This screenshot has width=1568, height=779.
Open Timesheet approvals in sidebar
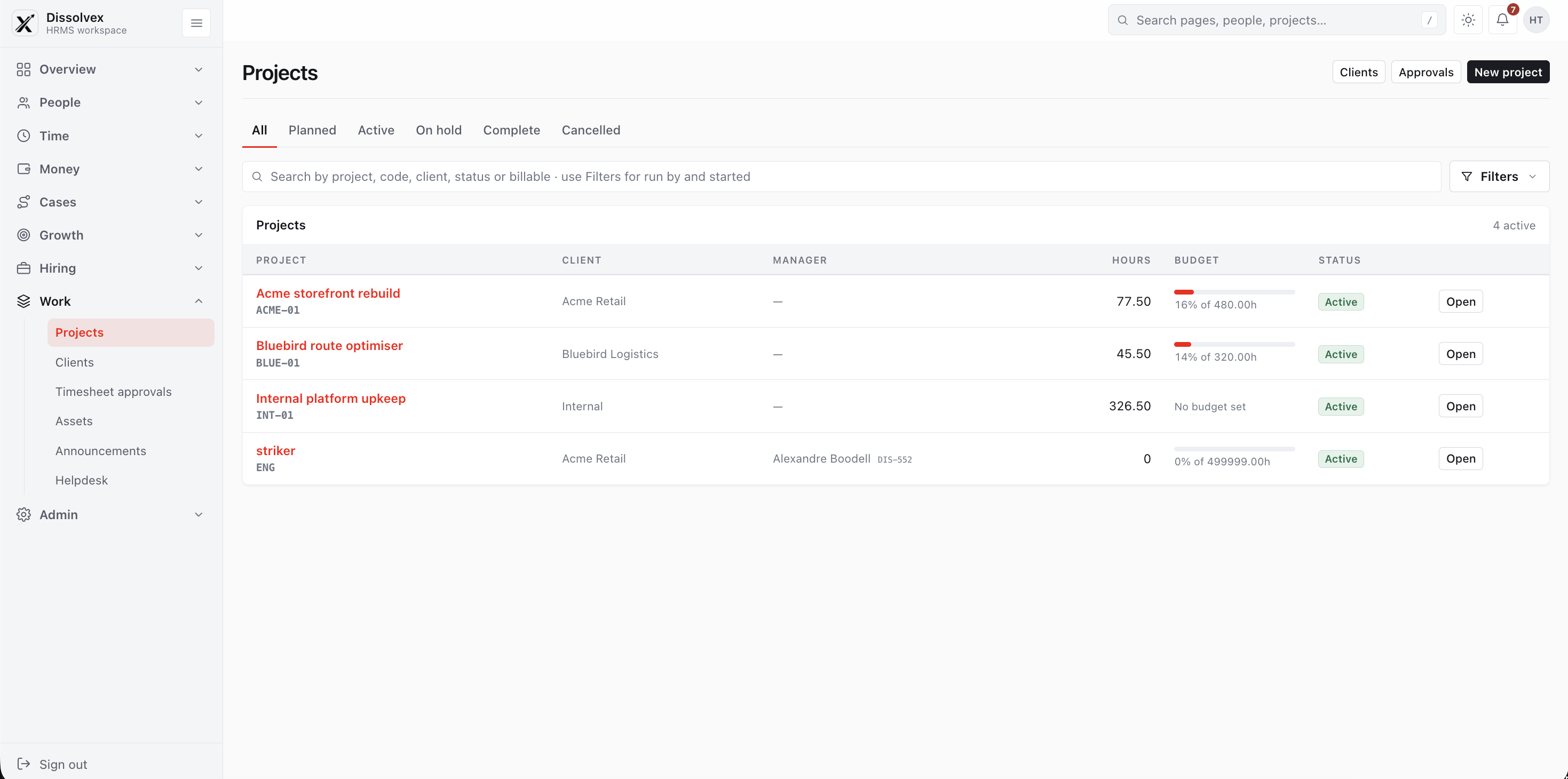pos(131,392)
